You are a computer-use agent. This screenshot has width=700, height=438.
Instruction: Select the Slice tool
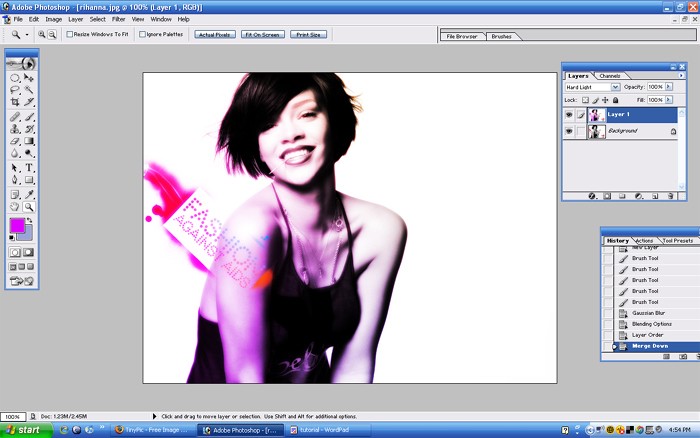[29, 102]
